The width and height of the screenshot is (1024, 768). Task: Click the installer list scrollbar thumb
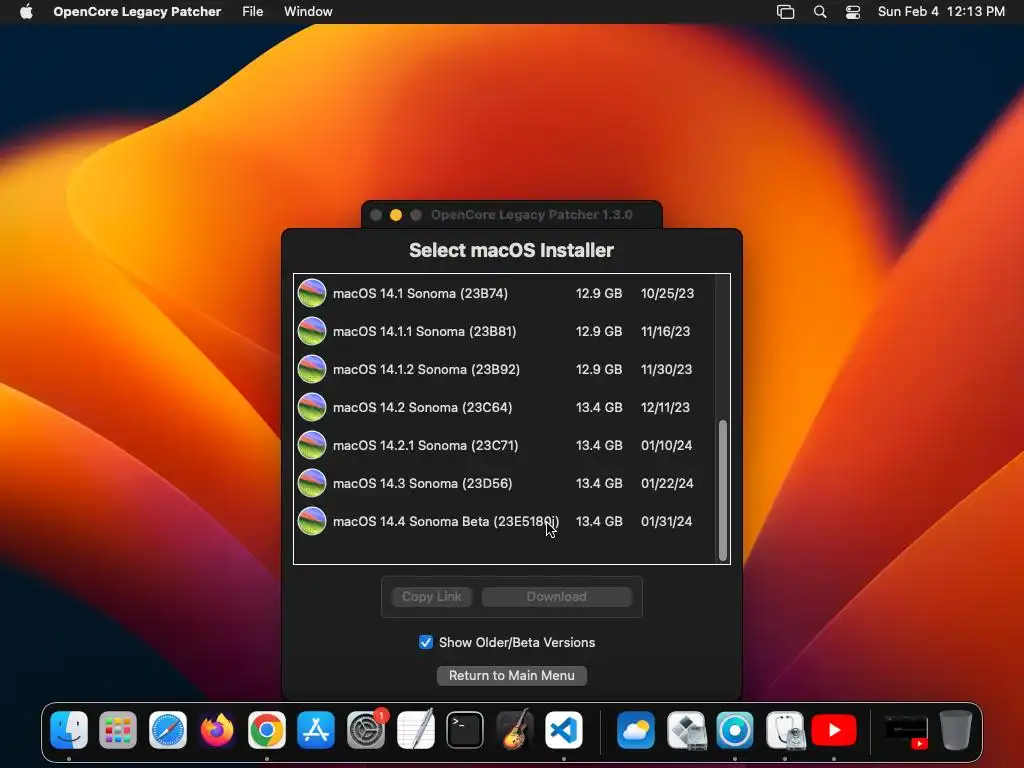(723, 490)
